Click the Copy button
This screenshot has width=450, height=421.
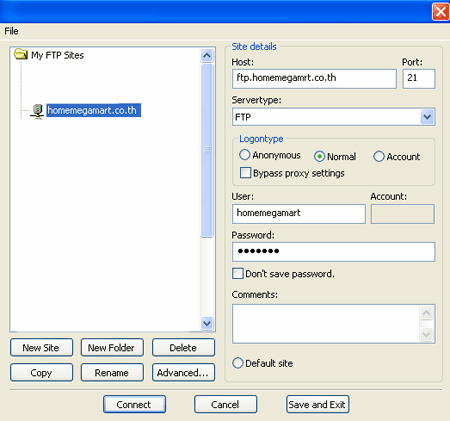pos(41,372)
